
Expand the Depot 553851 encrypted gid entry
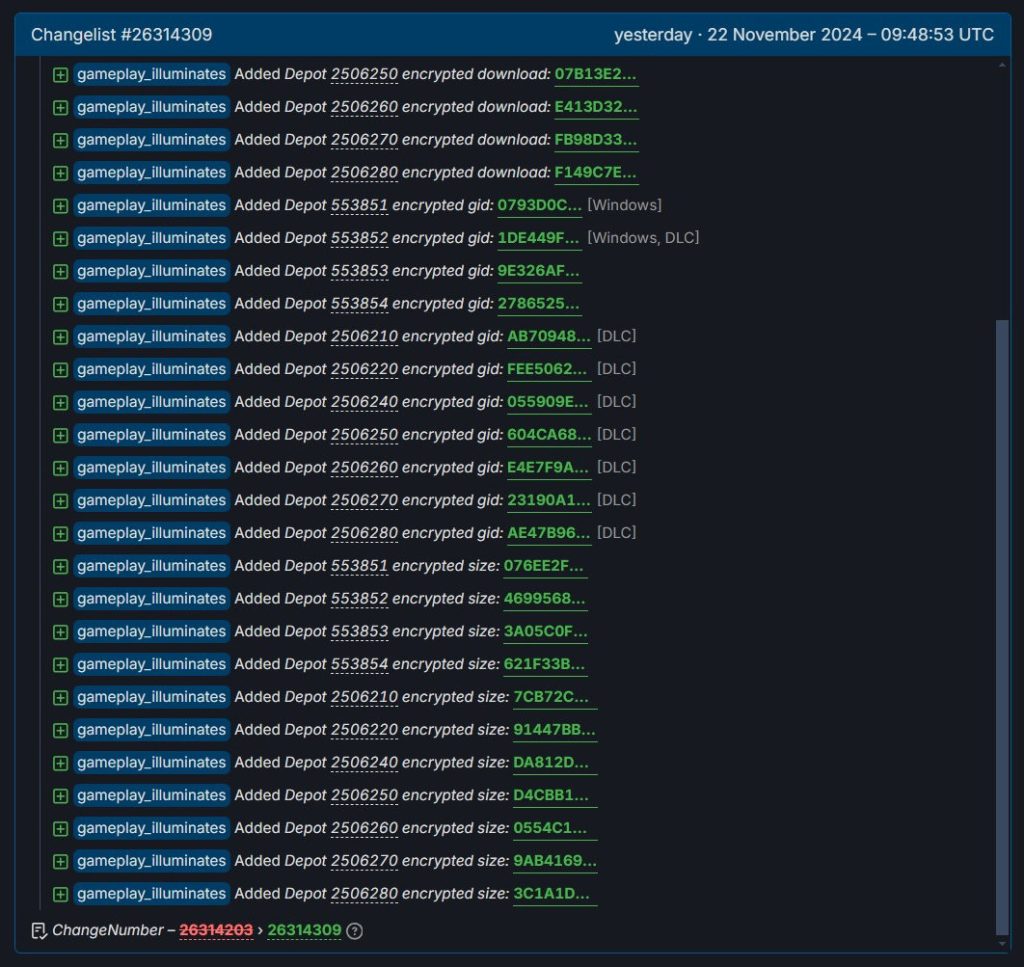pos(61,205)
